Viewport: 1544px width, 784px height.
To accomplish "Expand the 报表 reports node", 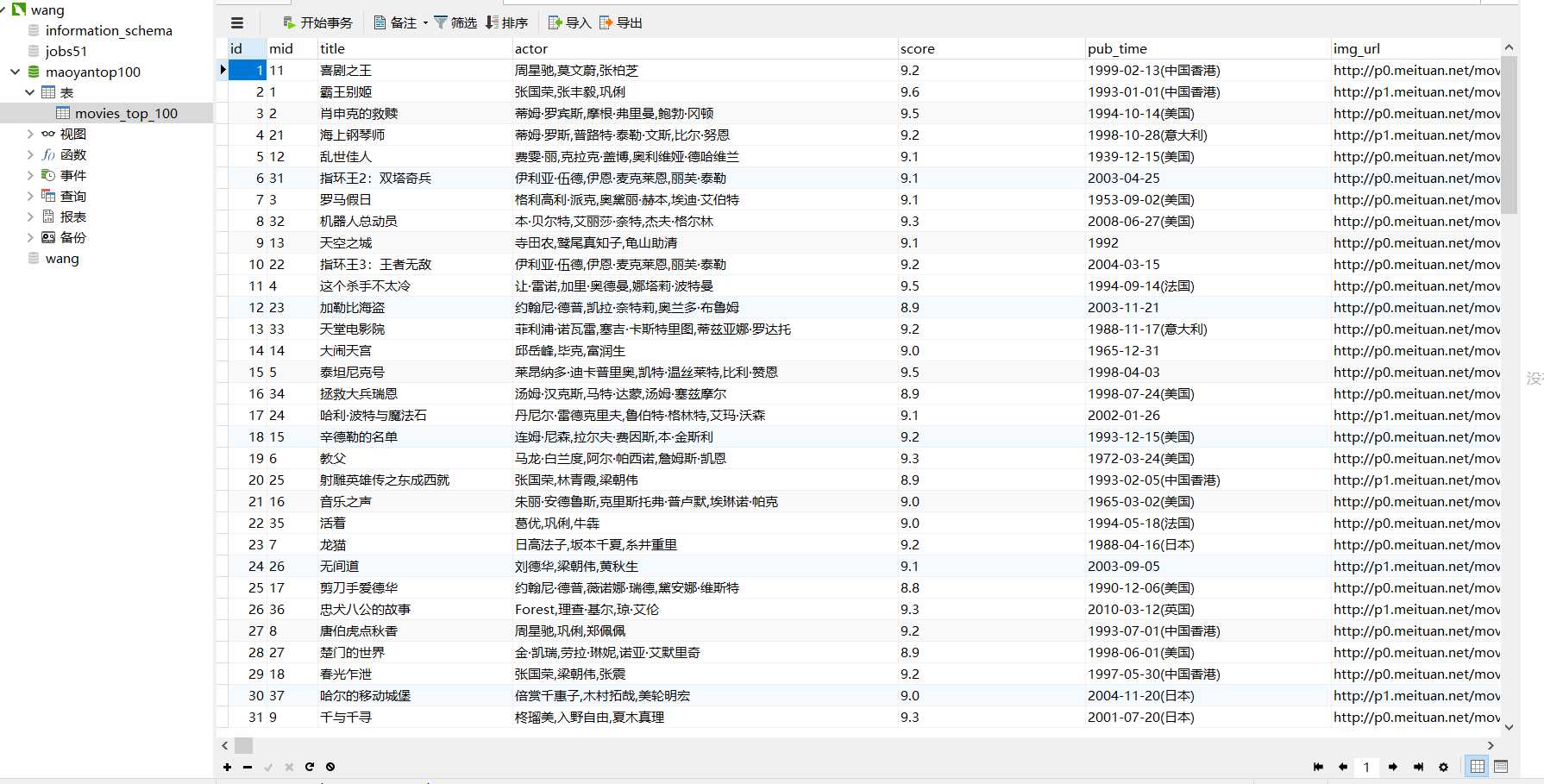I will click(x=30, y=216).
